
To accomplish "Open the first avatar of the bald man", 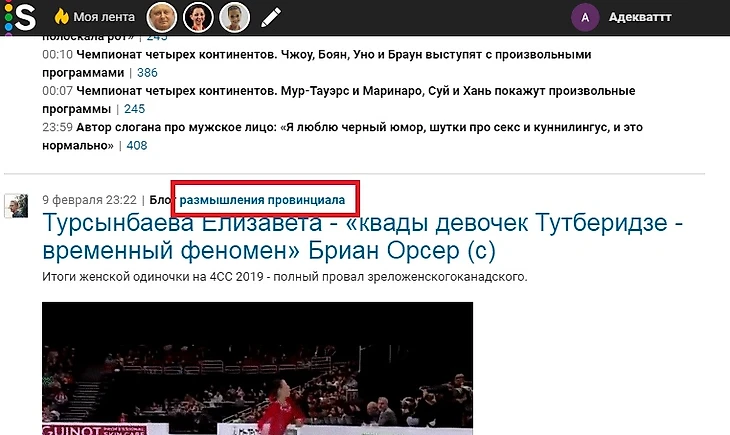I will coord(162,17).
